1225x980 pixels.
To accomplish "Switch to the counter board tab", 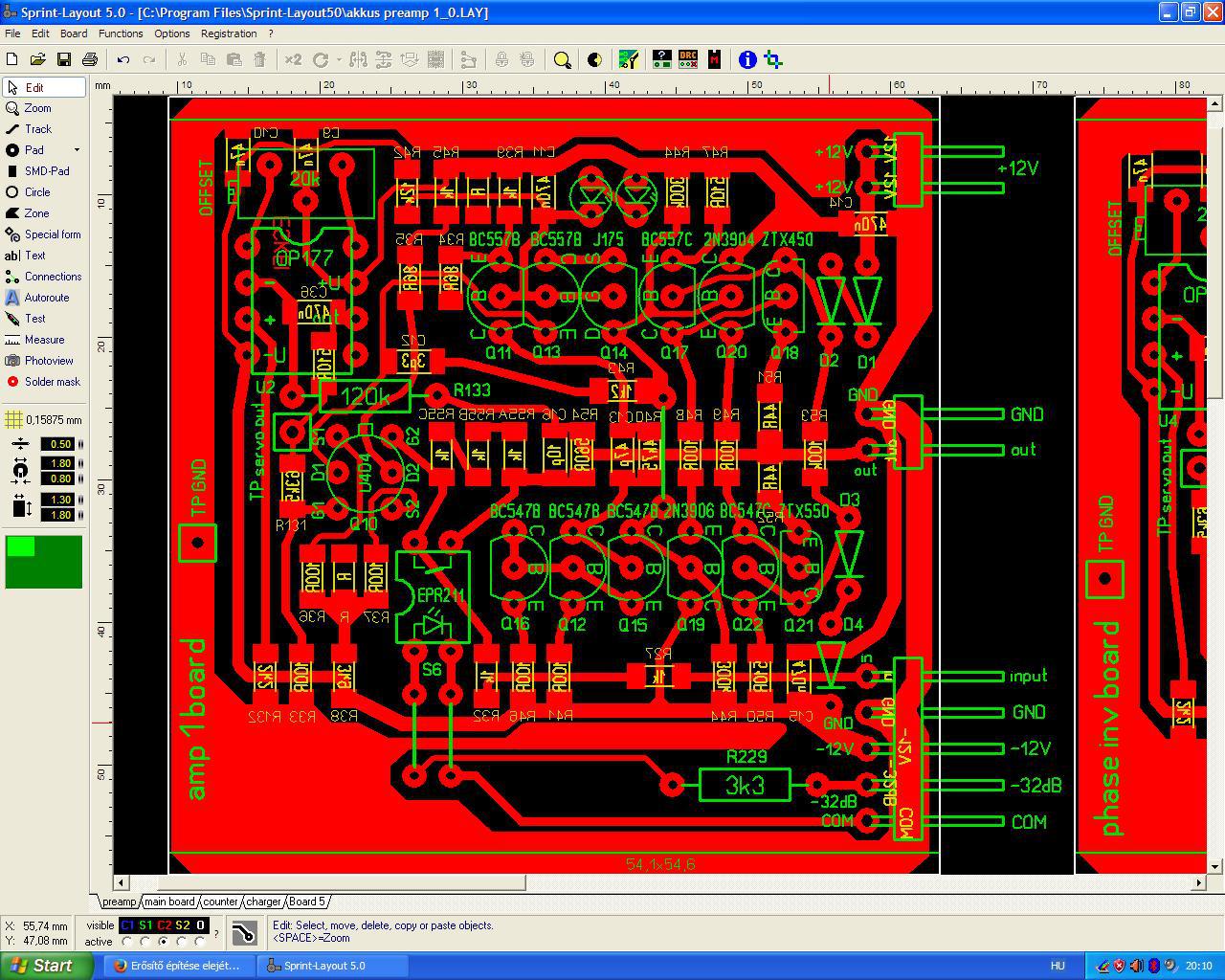I will click(220, 902).
